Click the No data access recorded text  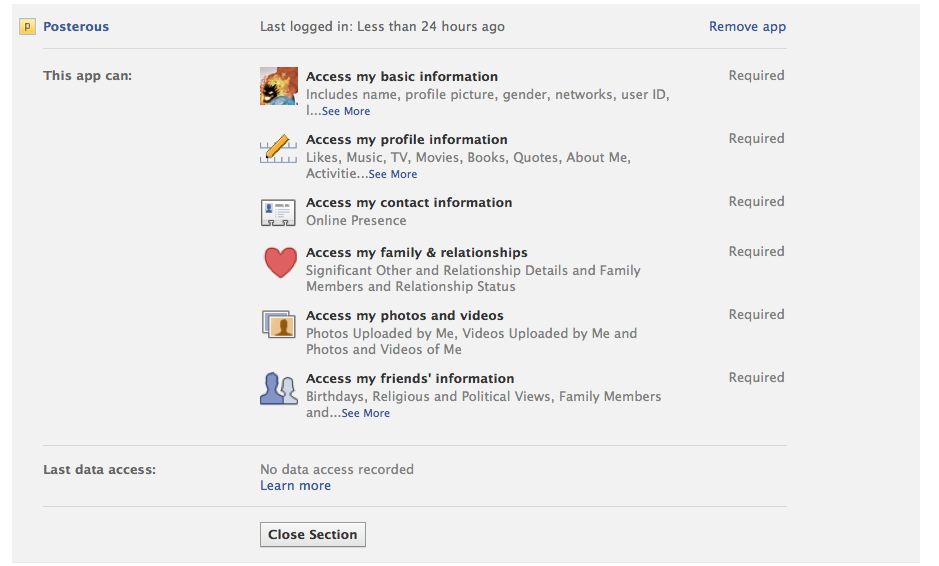coord(336,469)
